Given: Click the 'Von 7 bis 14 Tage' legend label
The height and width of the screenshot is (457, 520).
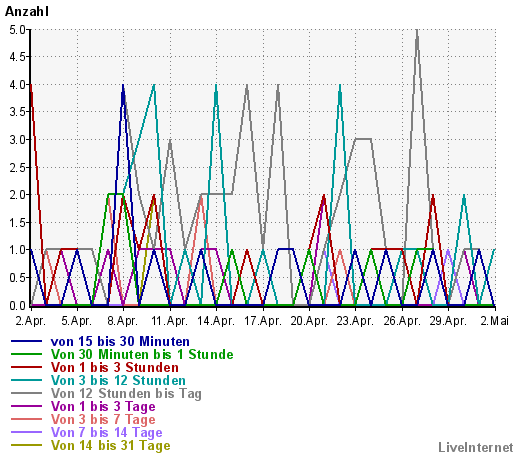Looking at the screenshot, I should click(x=106, y=432).
